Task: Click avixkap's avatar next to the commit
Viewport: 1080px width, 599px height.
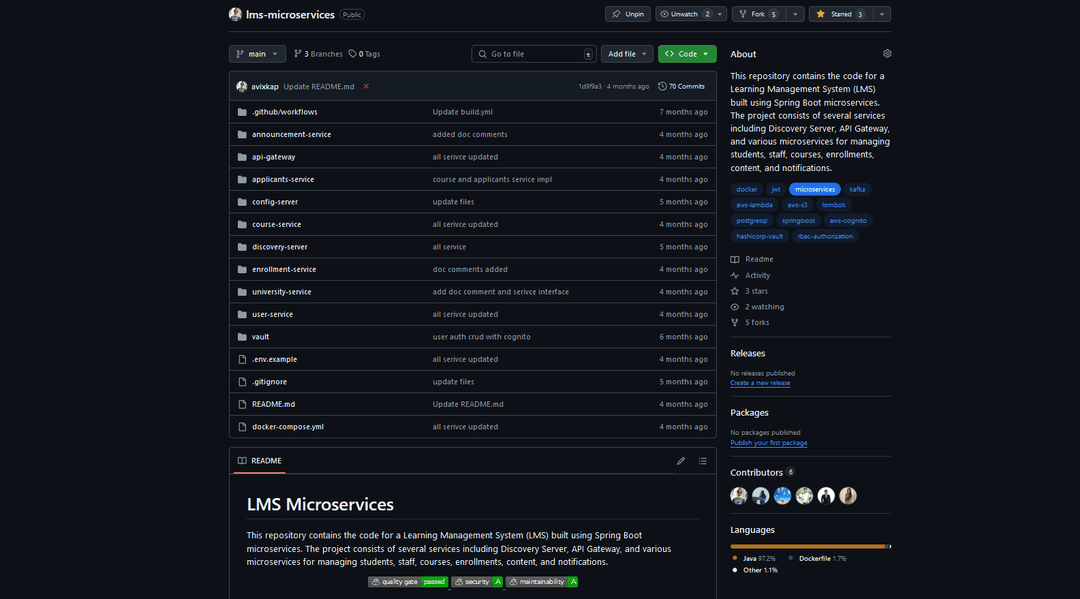Action: point(241,86)
